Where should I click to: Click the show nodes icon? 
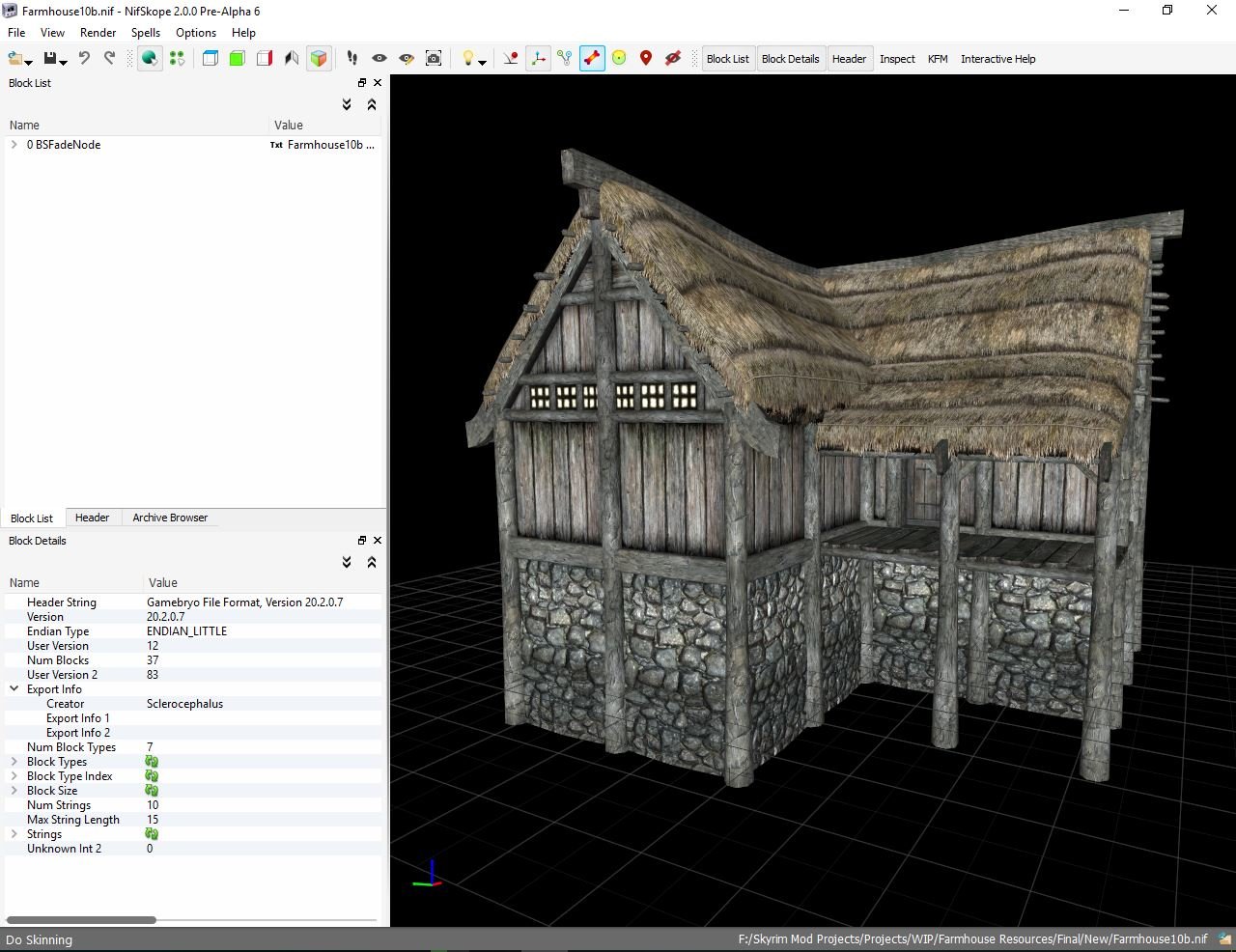click(x=565, y=59)
